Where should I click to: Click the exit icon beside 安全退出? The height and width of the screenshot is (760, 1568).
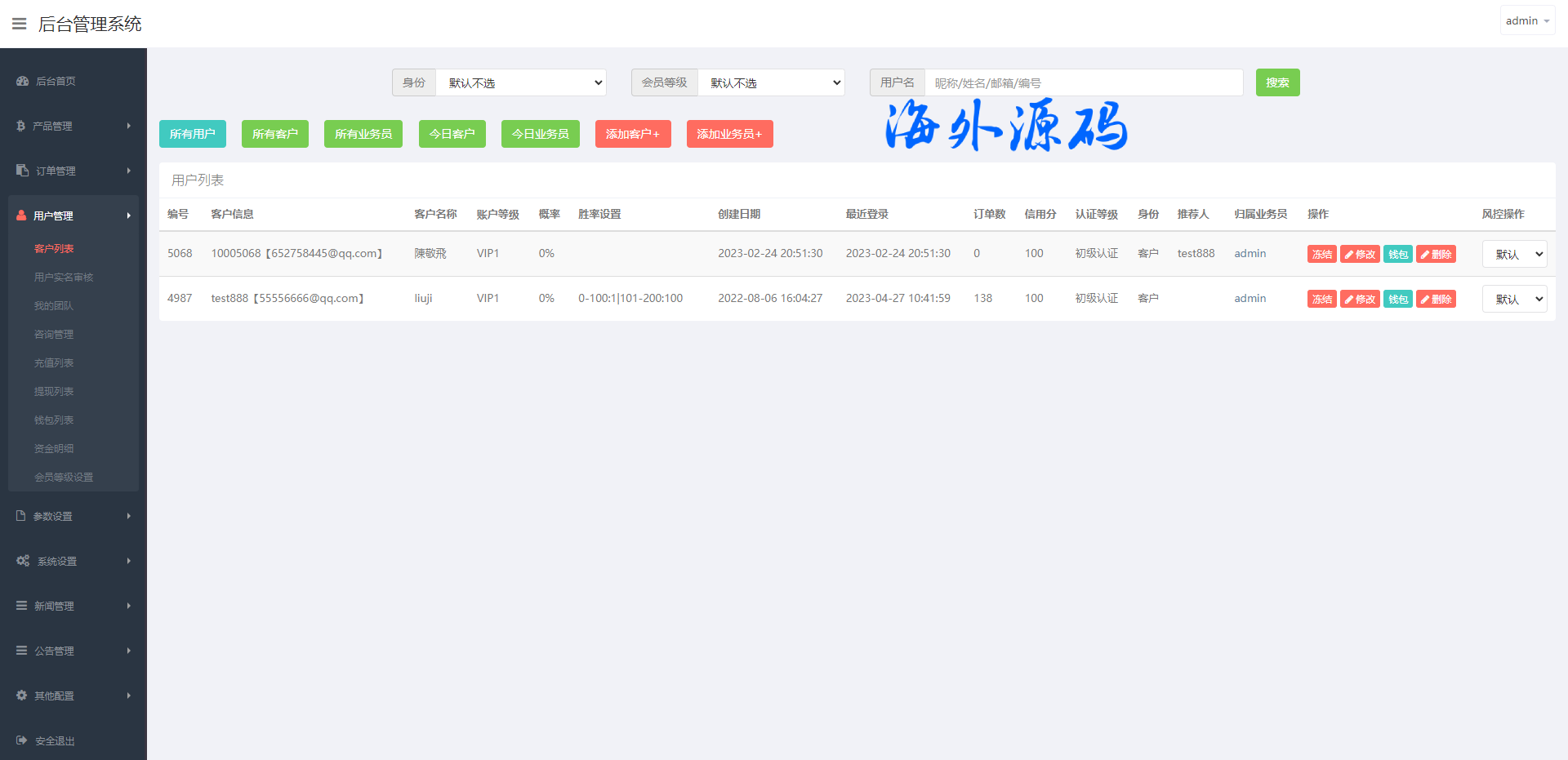tap(21, 740)
